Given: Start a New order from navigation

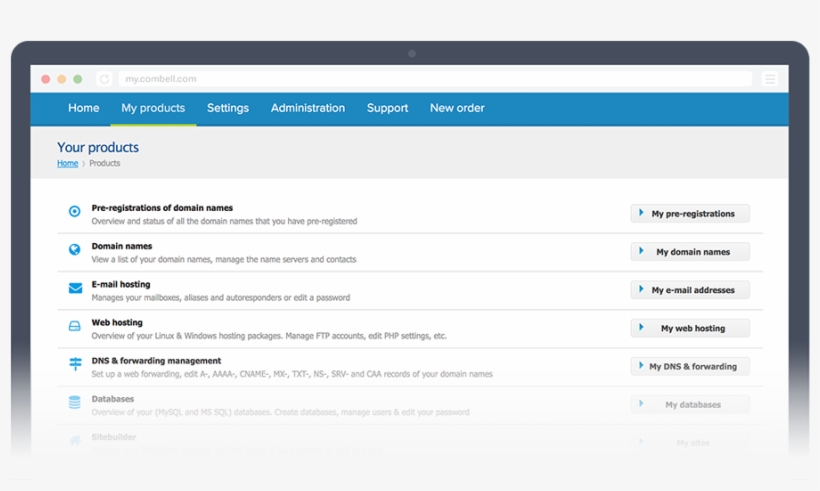Looking at the screenshot, I should (x=457, y=108).
